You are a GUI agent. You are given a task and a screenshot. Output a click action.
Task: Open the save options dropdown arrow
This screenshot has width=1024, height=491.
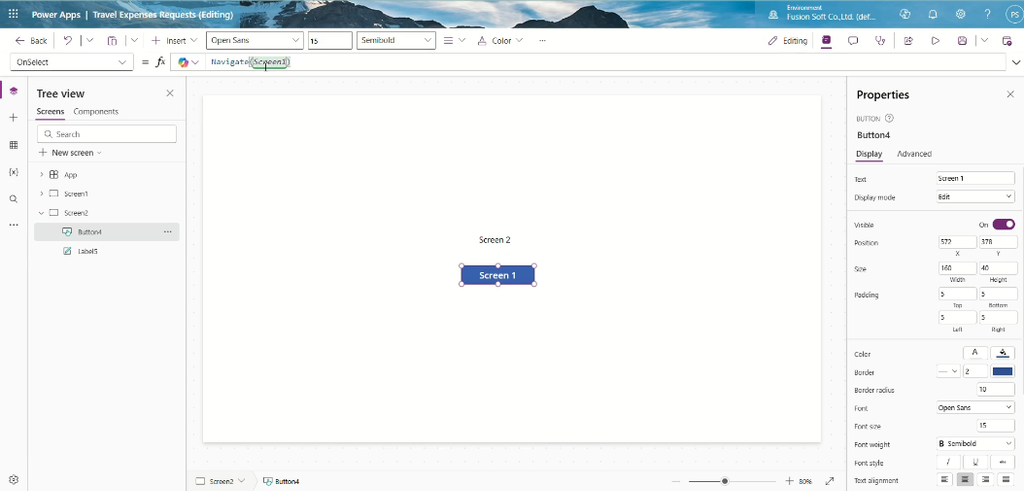point(985,40)
